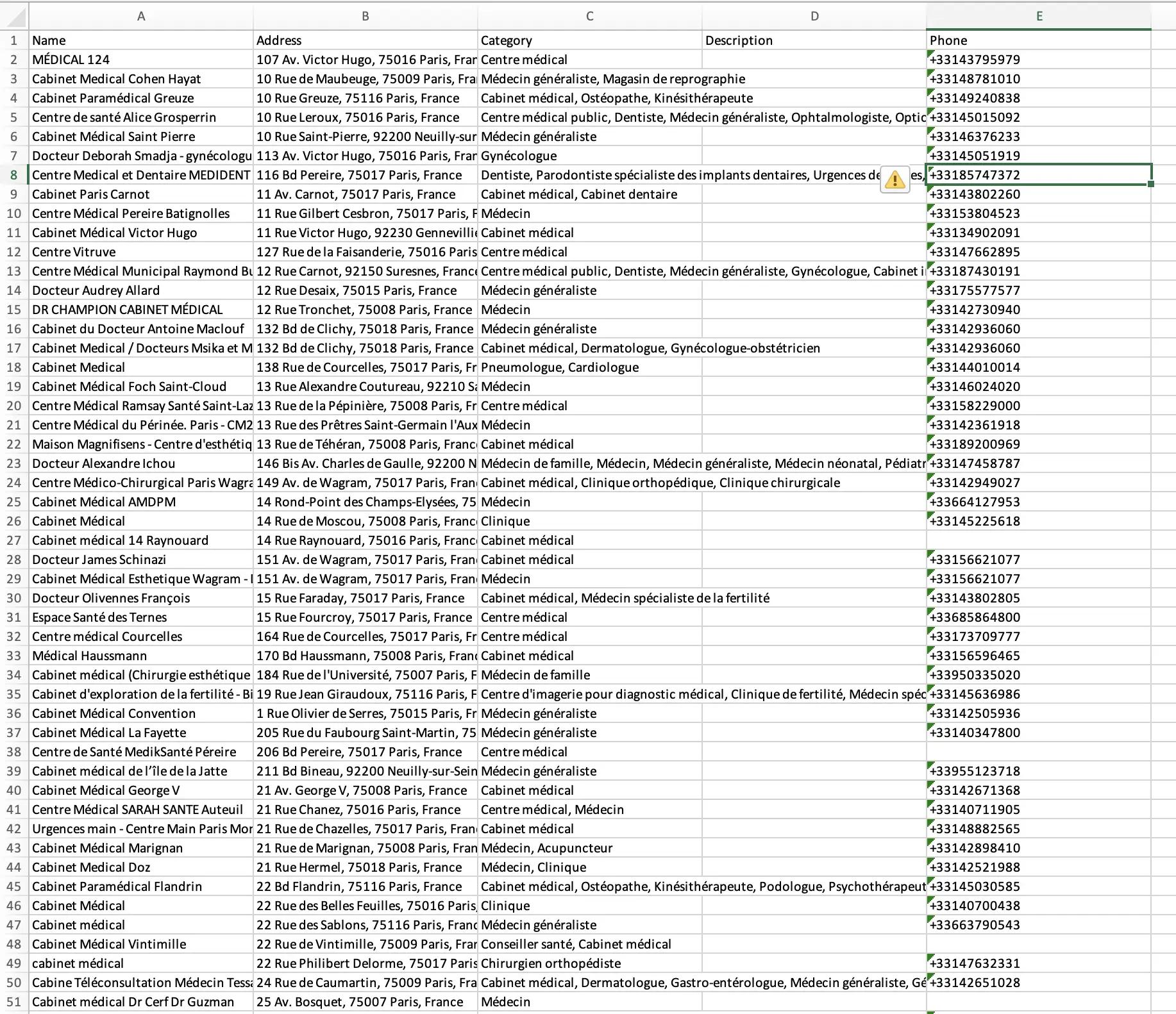Screen dimensions: 1176x1014
Task: Select the category cell Médecin, Acupuncteur
Action: pyautogui.click(x=590, y=848)
